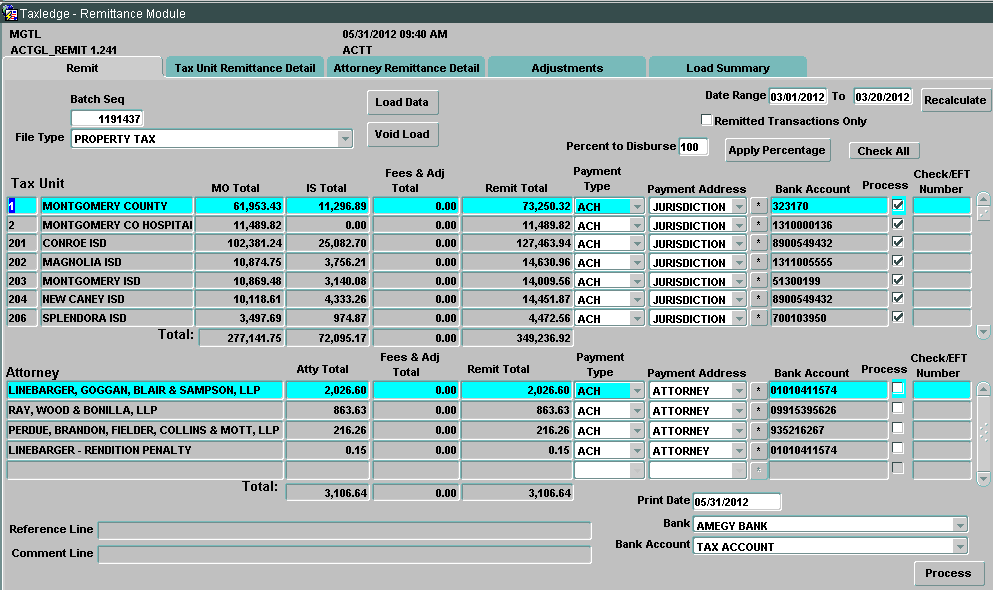Open Payment Address dropdown for Perdue, Brandon row
This screenshot has width=993, height=590.
739,430
